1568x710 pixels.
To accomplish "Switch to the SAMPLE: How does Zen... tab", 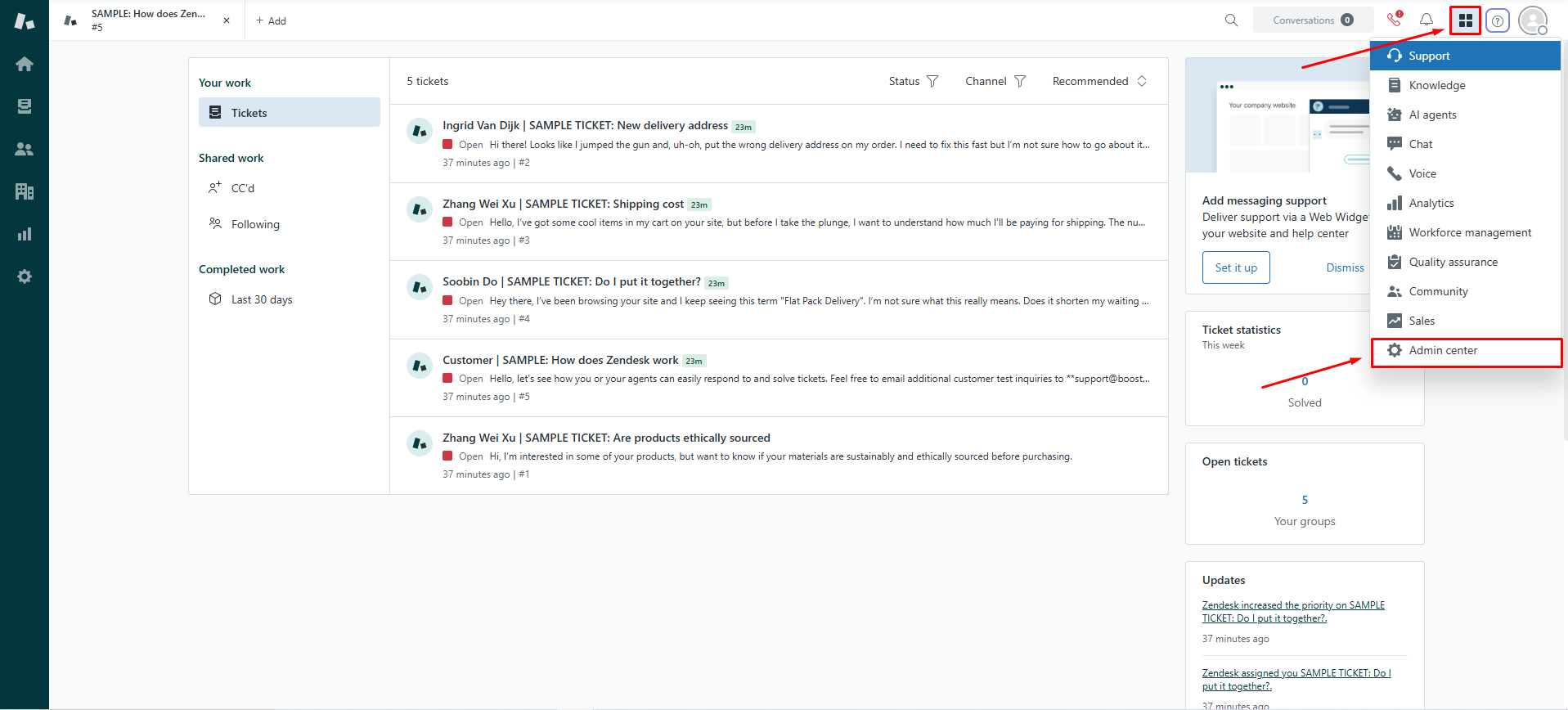I will click(x=148, y=20).
